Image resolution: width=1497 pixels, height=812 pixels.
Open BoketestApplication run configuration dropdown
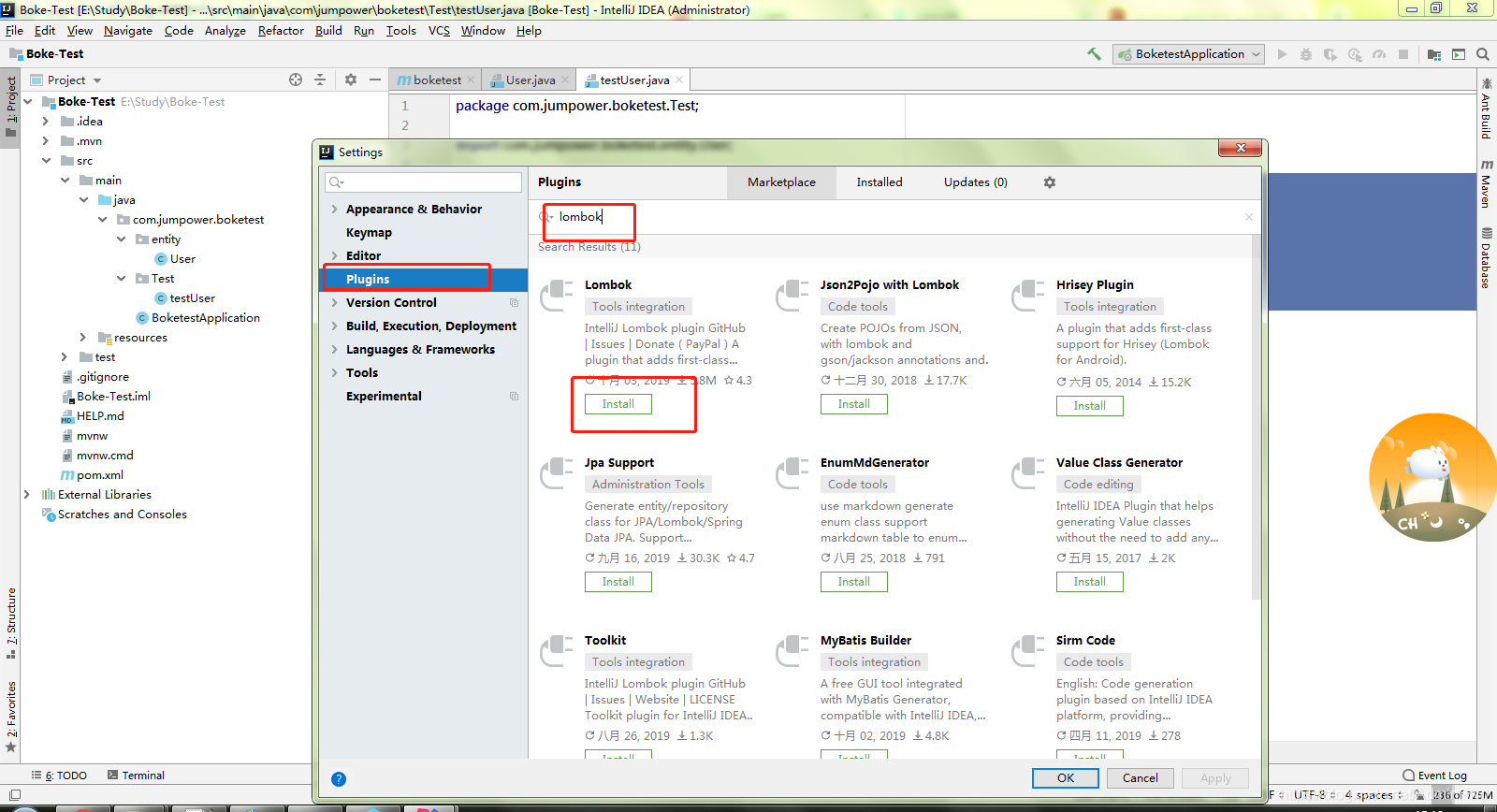click(1189, 54)
